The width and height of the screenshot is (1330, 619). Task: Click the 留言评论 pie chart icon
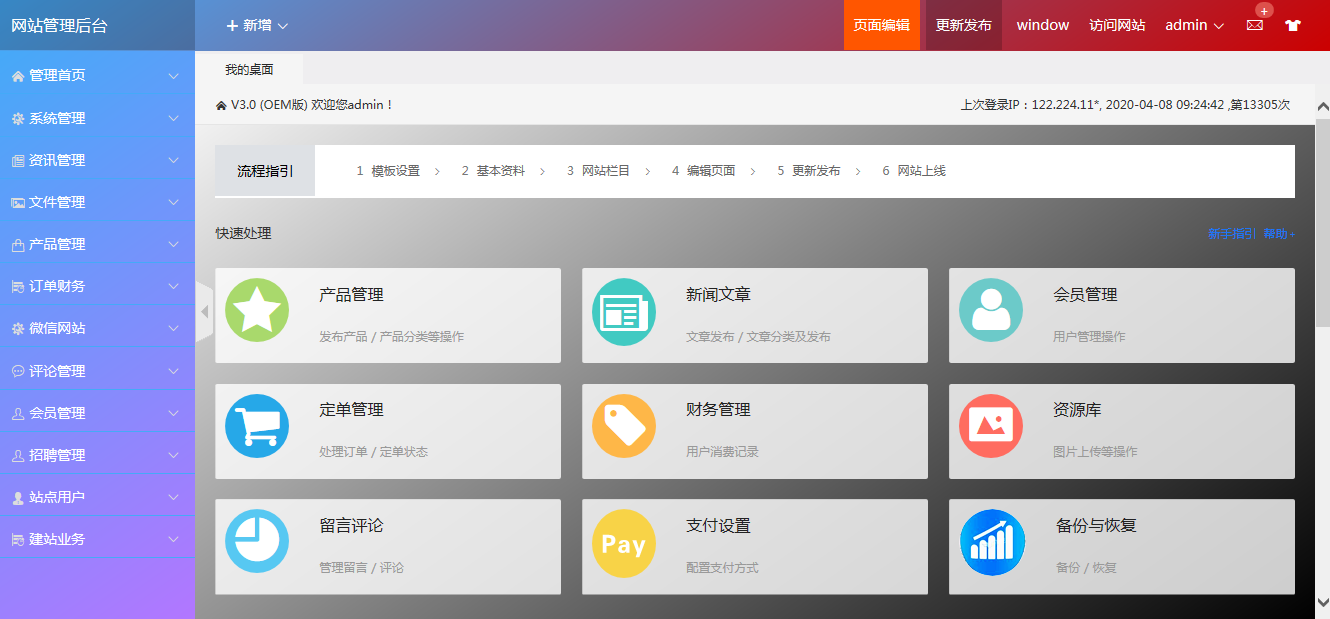pyautogui.click(x=257, y=542)
